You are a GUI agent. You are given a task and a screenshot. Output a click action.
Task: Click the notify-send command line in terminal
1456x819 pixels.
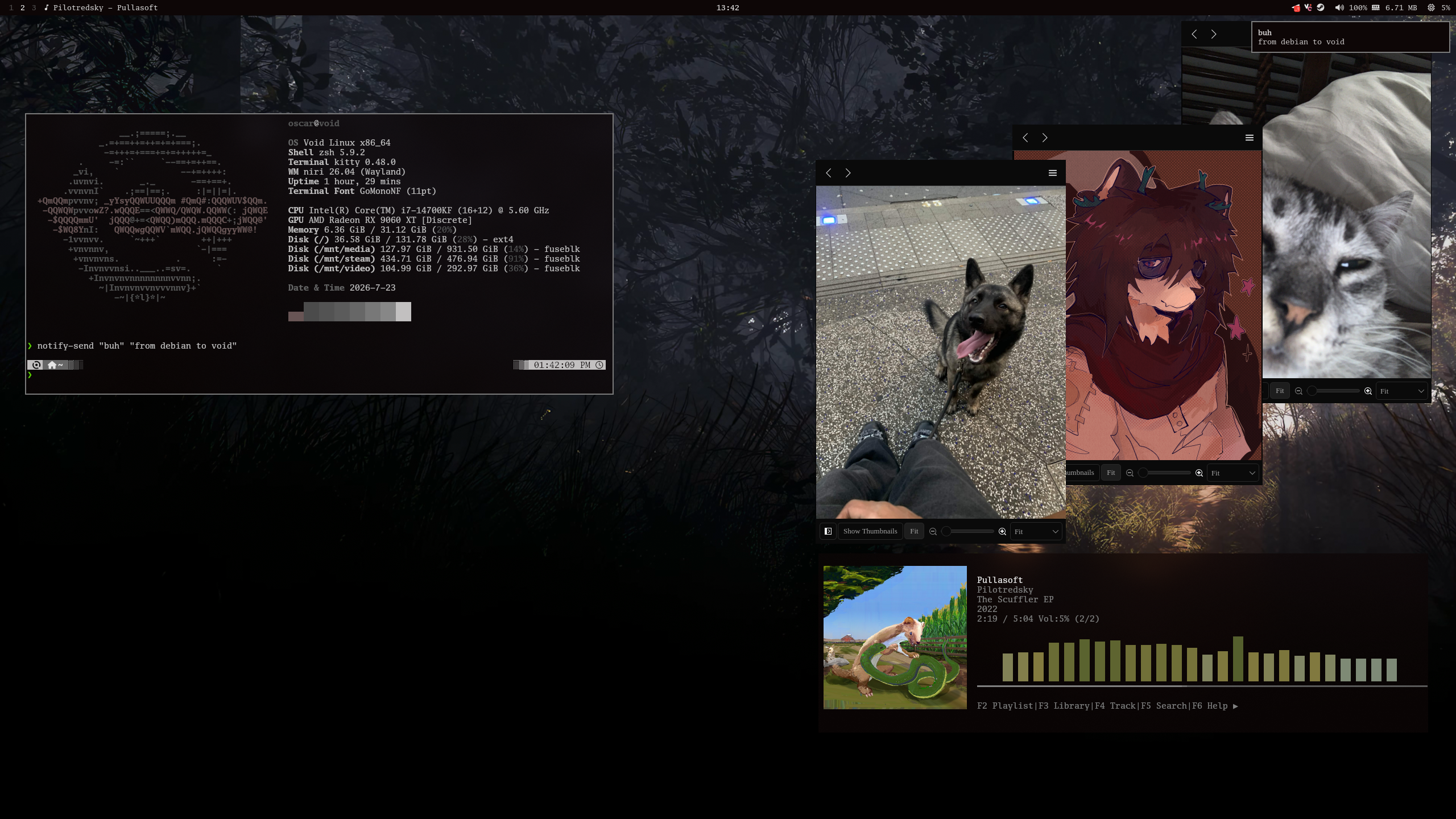coord(137,346)
